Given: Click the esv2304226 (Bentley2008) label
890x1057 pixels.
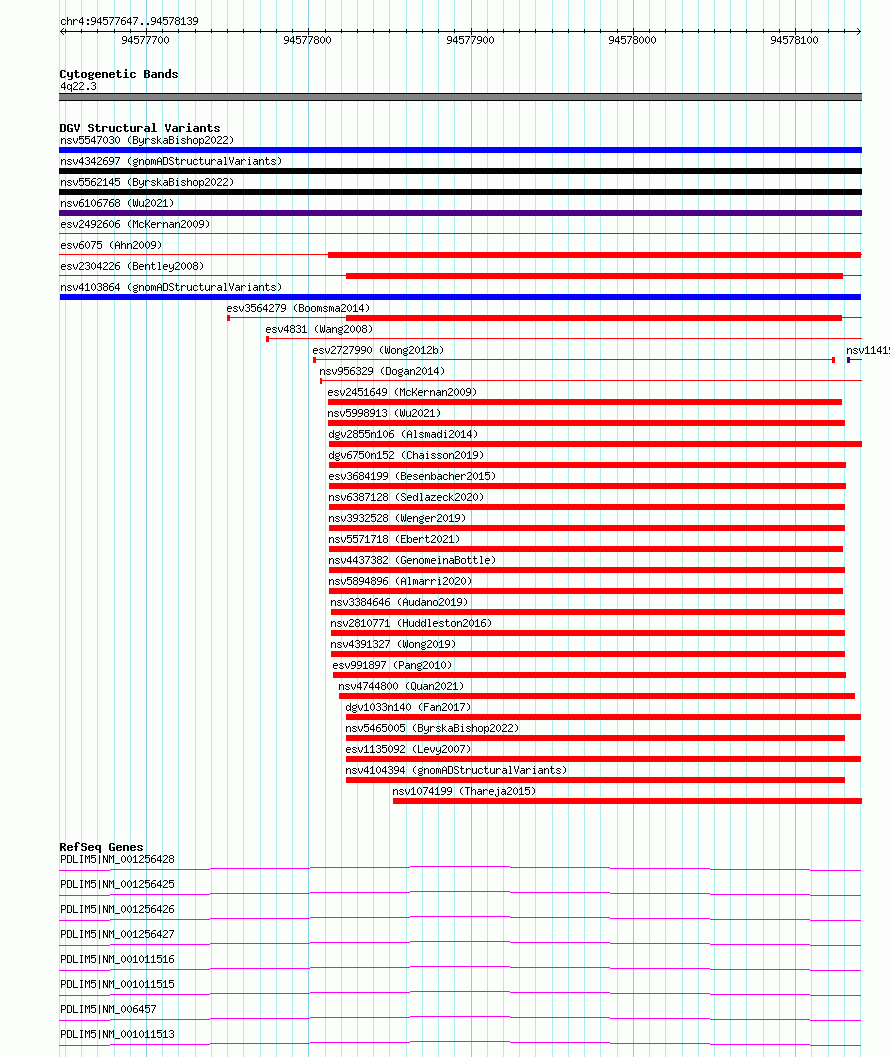Looking at the screenshot, I should point(132,266).
